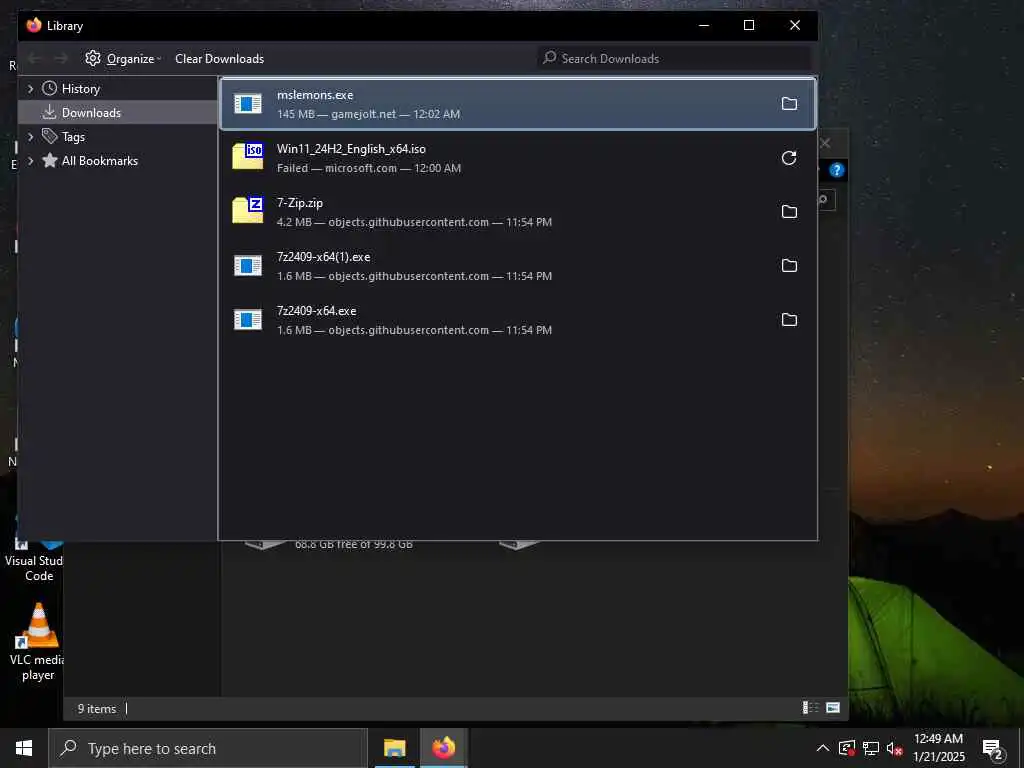The height and width of the screenshot is (768, 1024).
Task: Go back with the Library back arrow
Action: click(35, 59)
